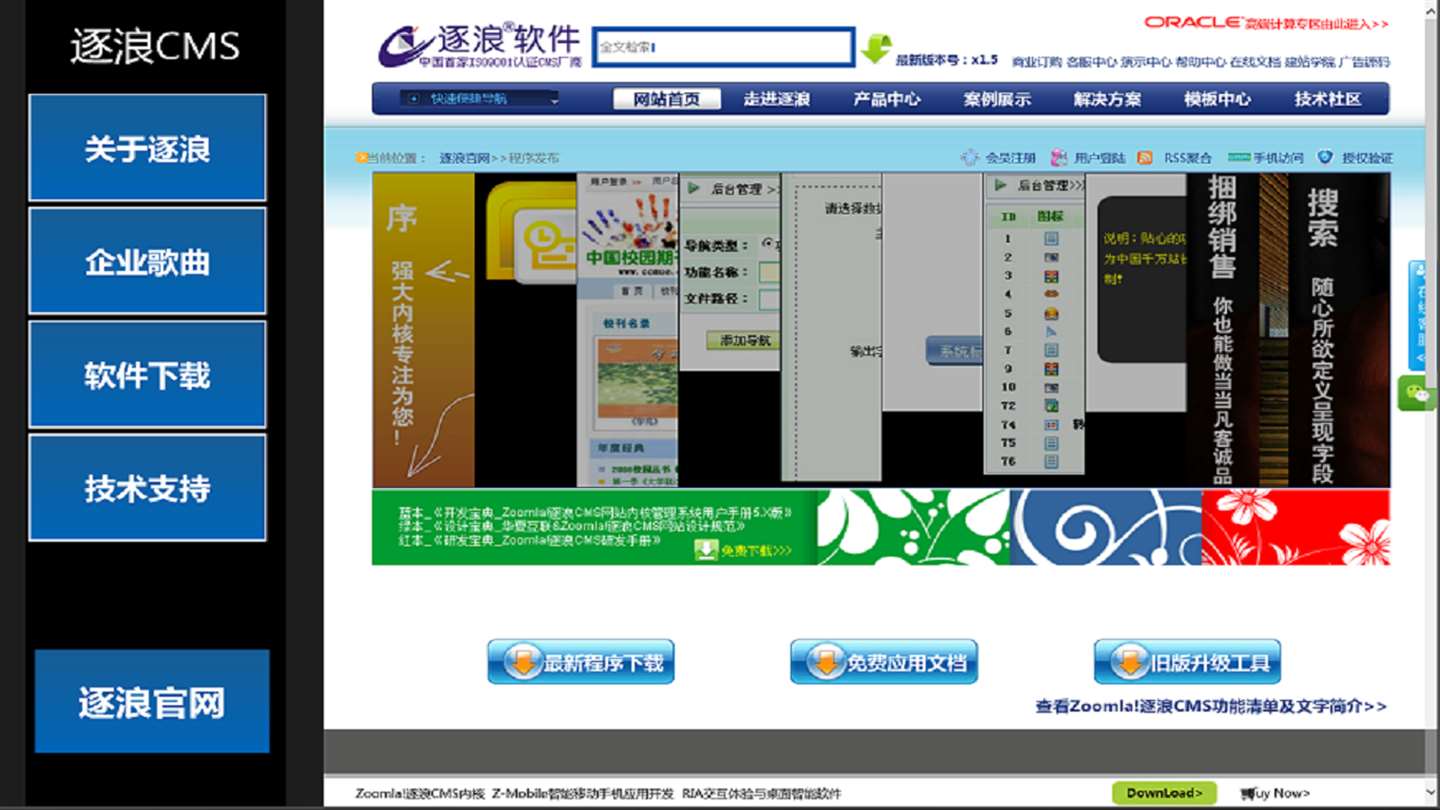Open 企业歌曲 in the sidebar
This screenshot has height=810, width=1440.
[147, 261]
